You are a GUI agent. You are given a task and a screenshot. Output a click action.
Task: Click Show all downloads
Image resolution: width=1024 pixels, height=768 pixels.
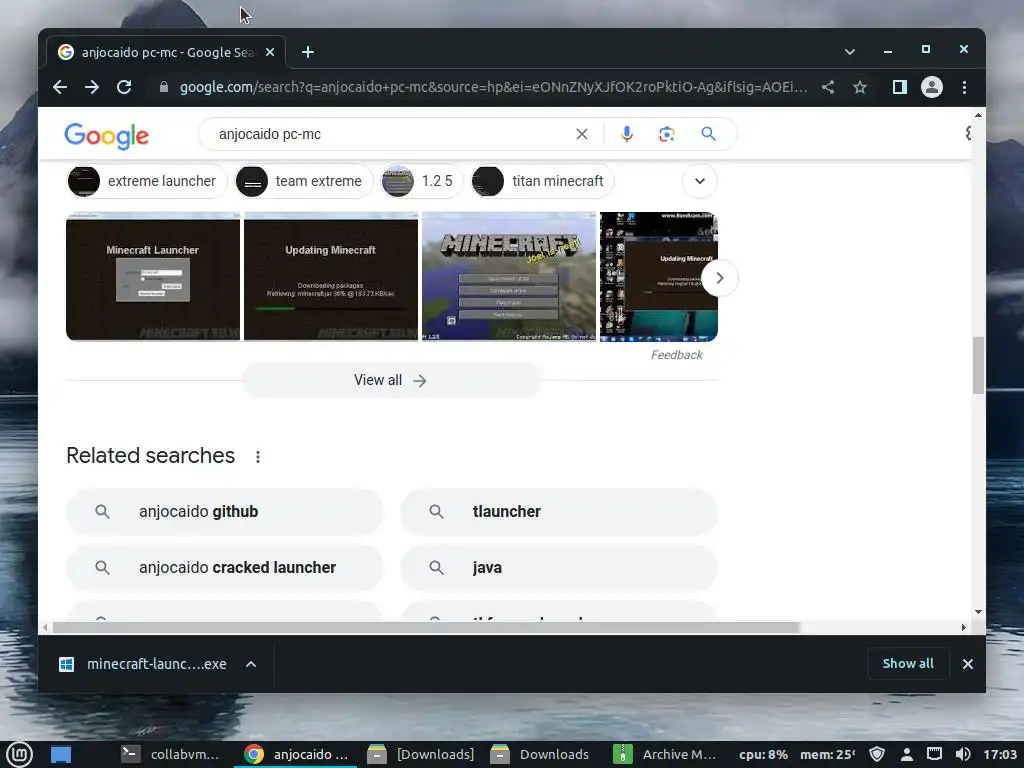coord(908,664)
